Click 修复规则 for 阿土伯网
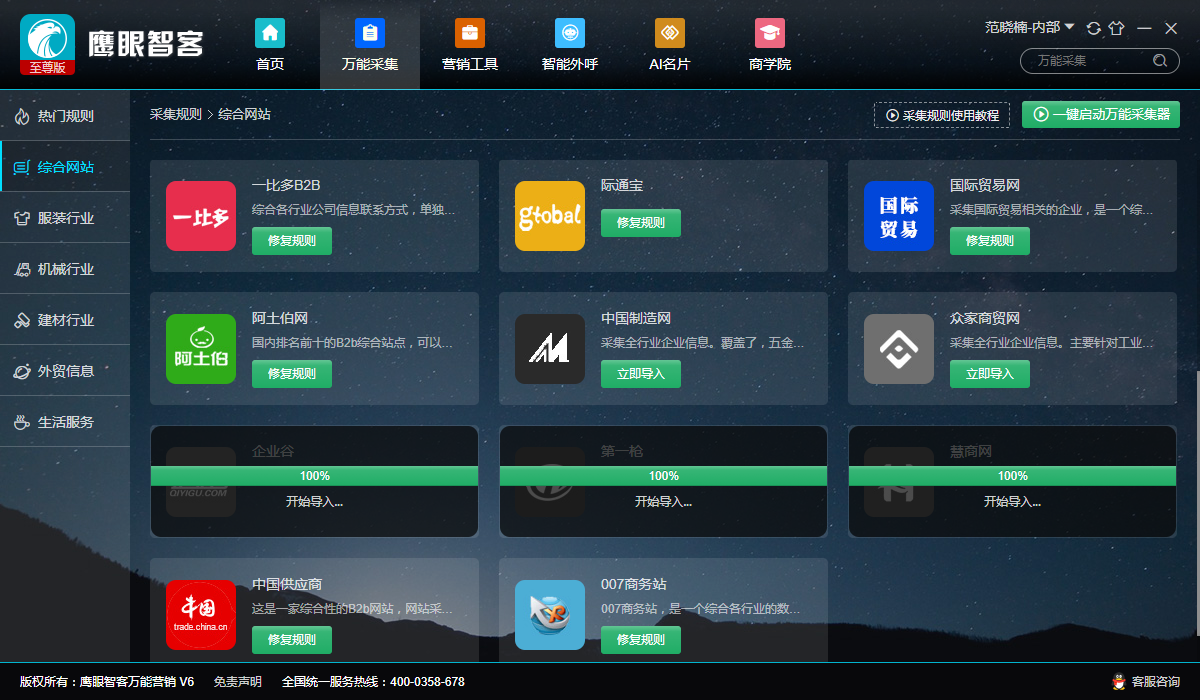 click(292, 374)
